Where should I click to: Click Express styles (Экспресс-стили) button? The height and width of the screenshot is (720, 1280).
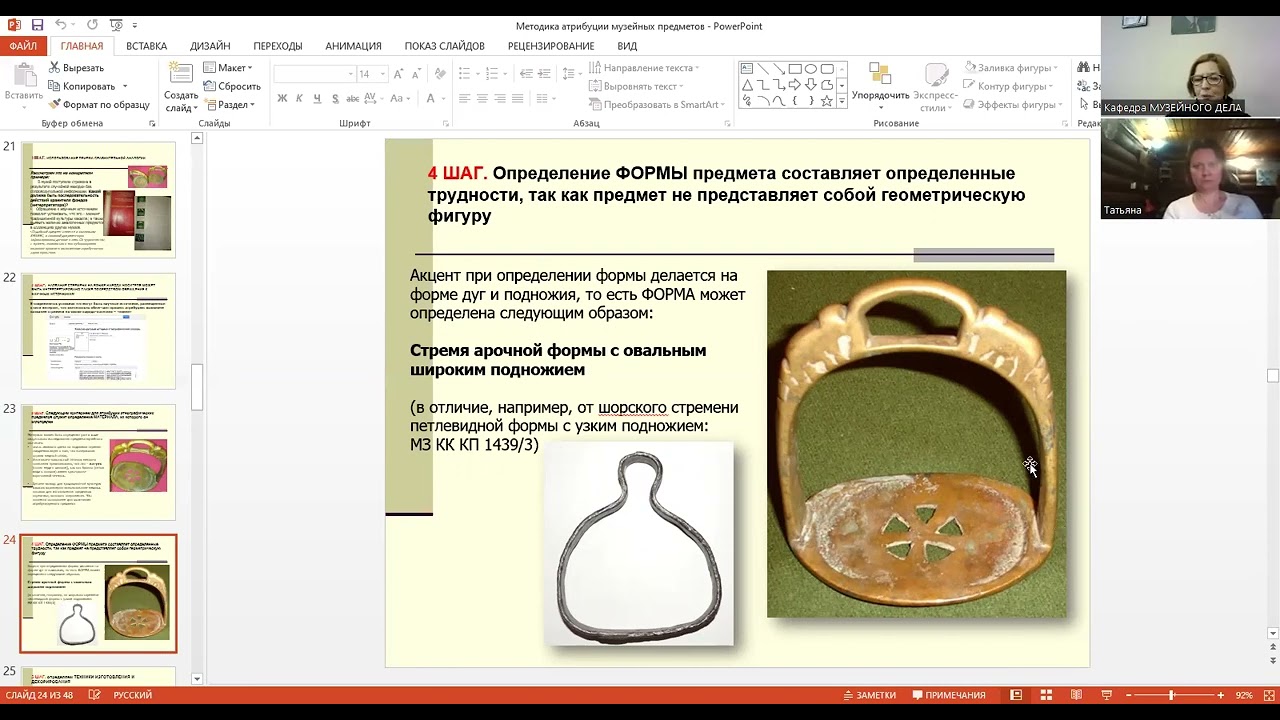pyautogui.click(x=936, y=86)
